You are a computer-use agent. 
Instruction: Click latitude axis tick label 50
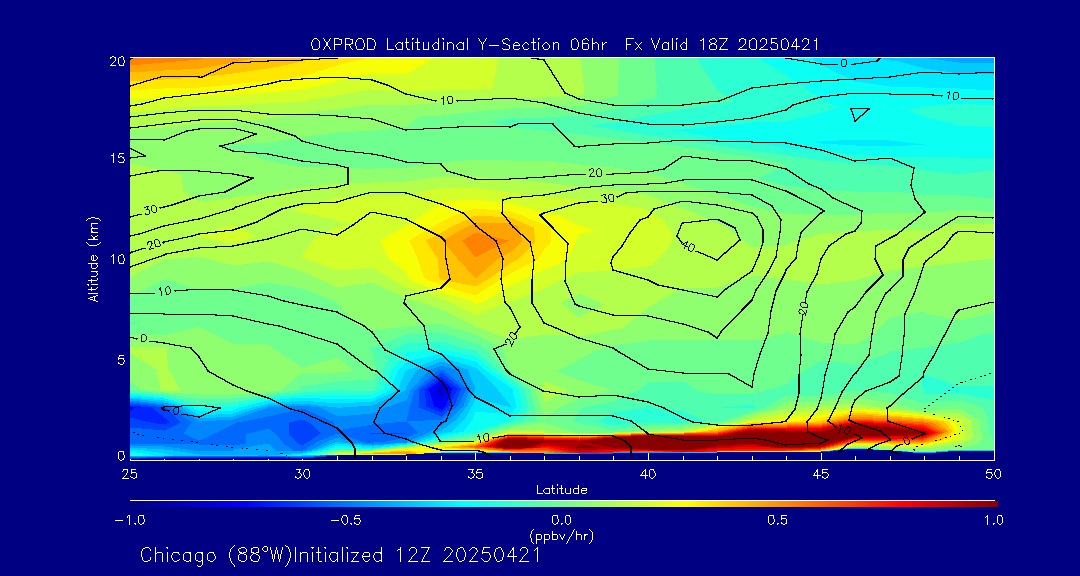tap(994, 474)
